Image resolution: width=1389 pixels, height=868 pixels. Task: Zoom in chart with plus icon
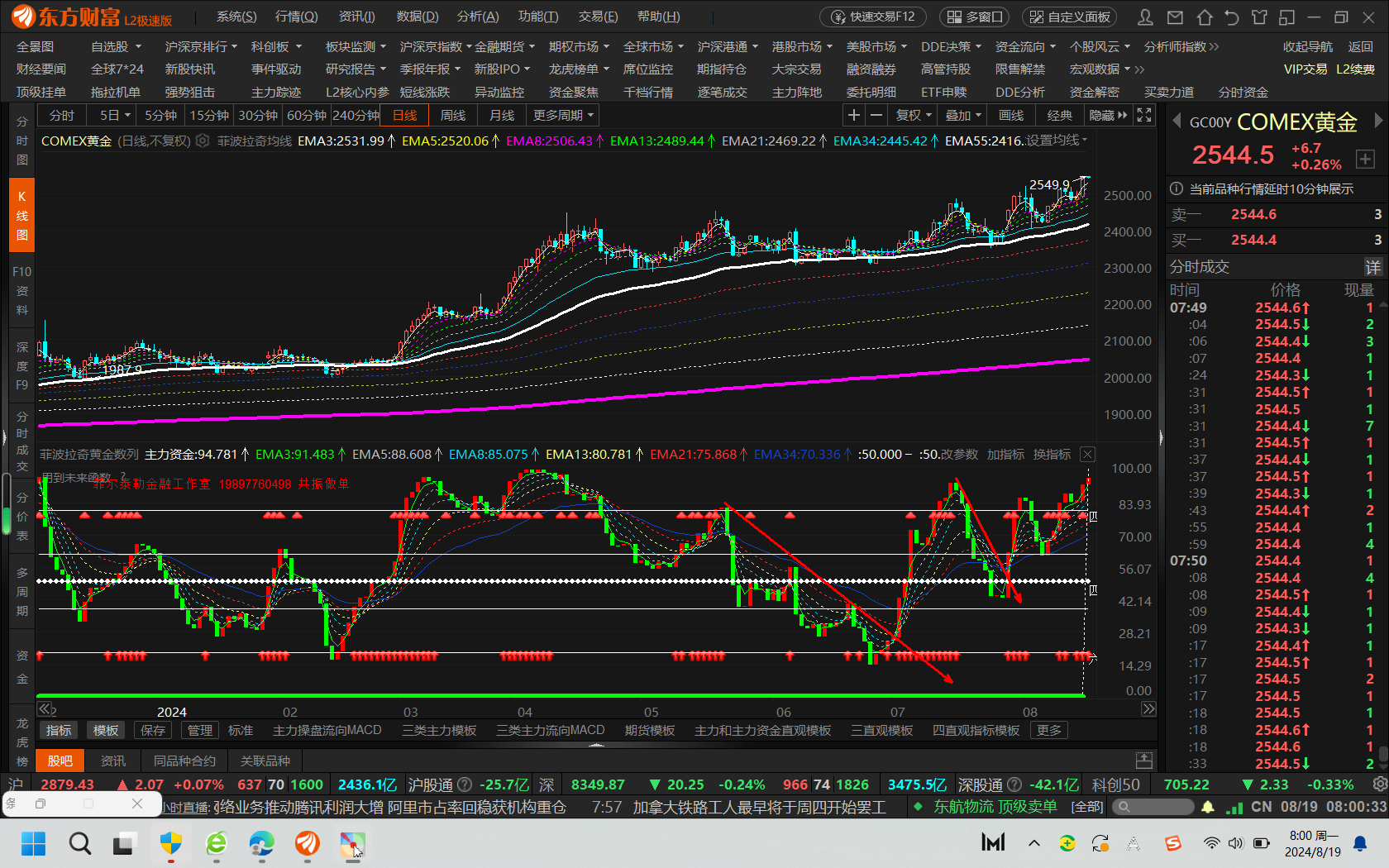pos(854,115)
